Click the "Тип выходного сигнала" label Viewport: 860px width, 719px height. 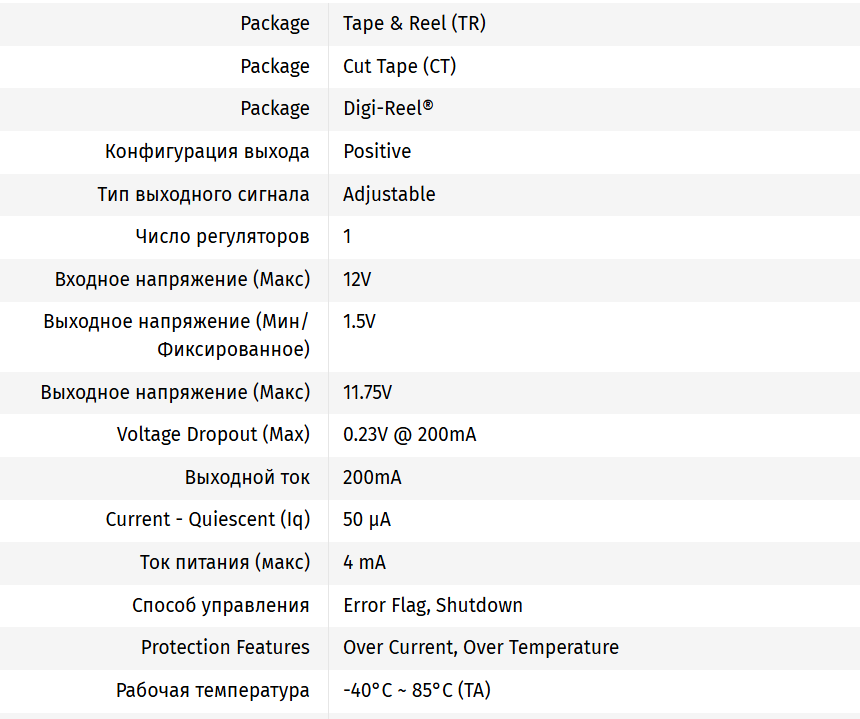203,194
